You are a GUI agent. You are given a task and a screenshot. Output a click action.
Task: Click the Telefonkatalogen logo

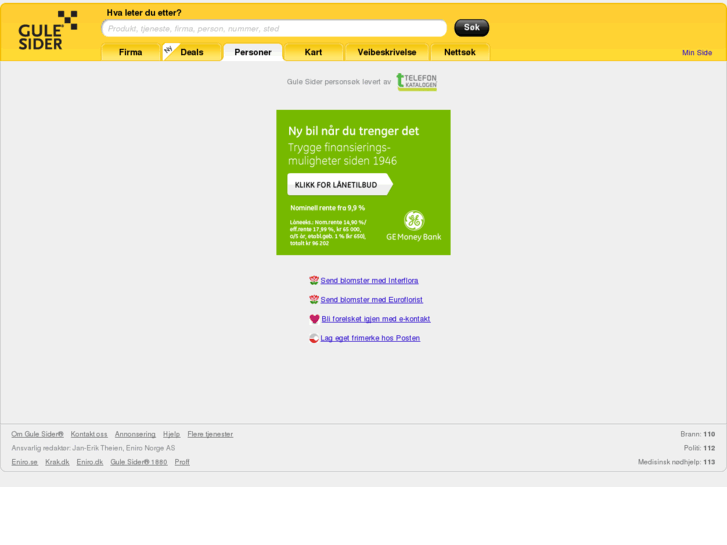(416, 82)
